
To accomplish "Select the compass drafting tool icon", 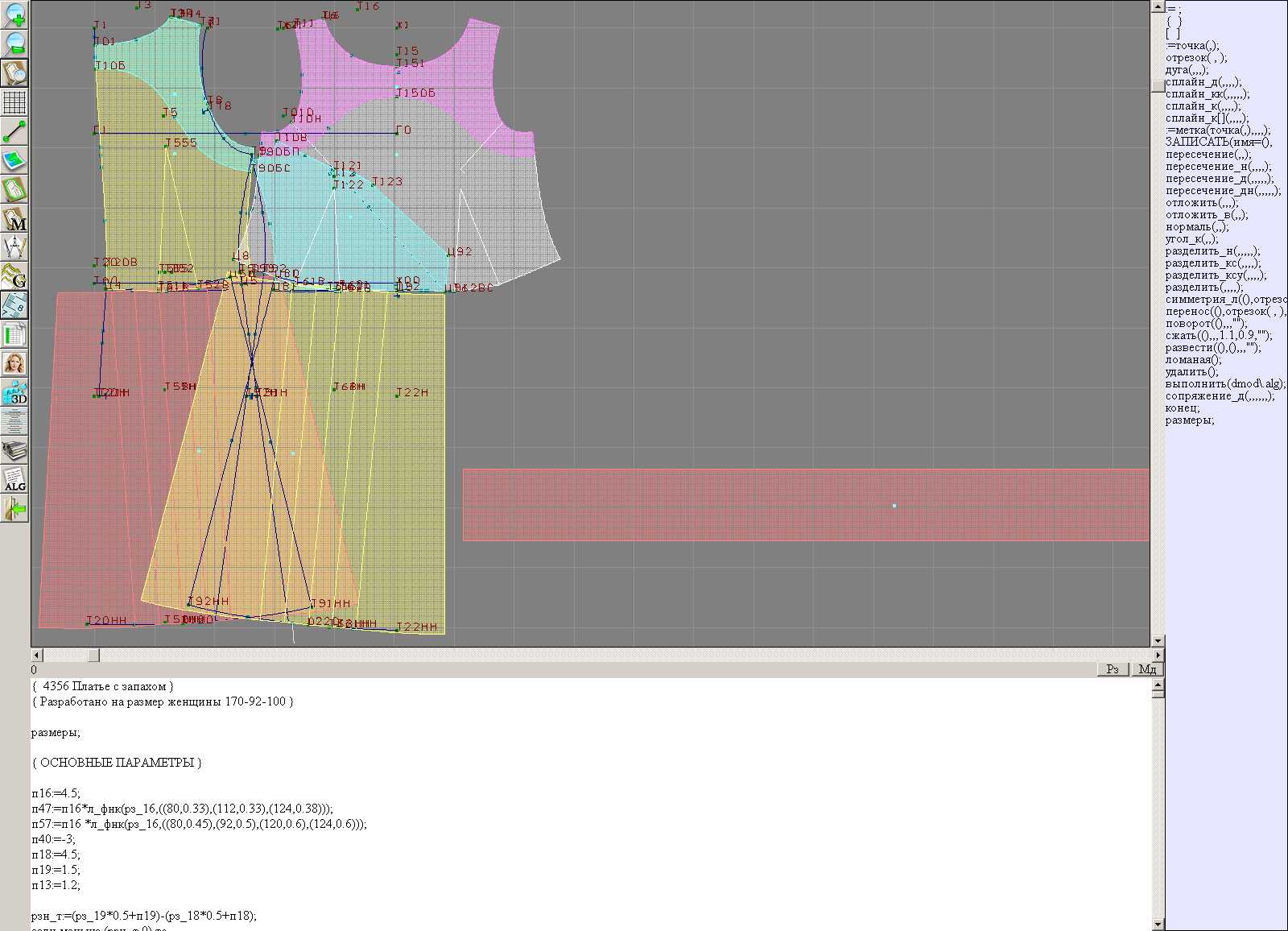I will 14,247.
